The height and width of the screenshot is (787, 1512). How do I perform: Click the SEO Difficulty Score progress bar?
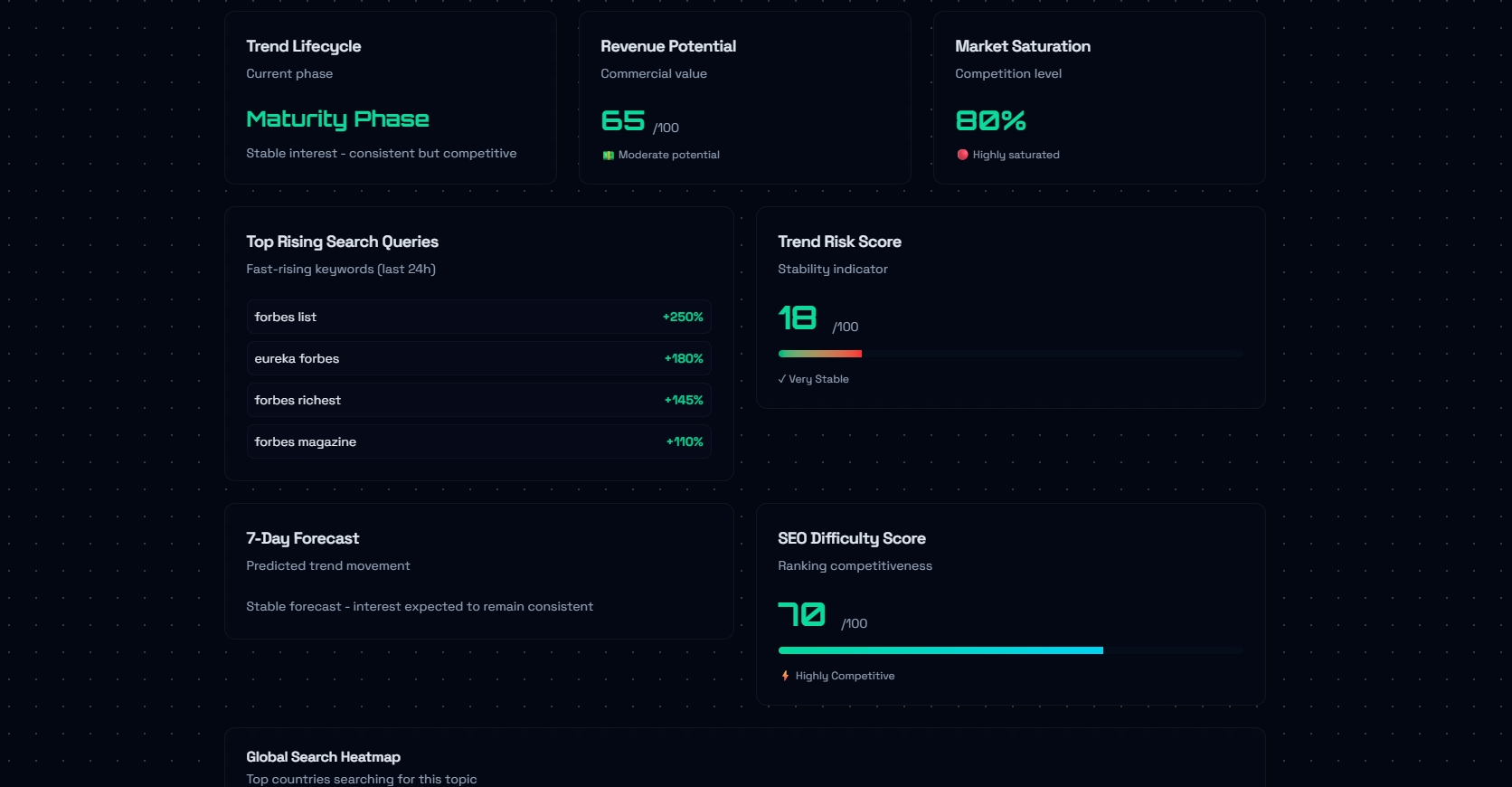(1010, 650)
